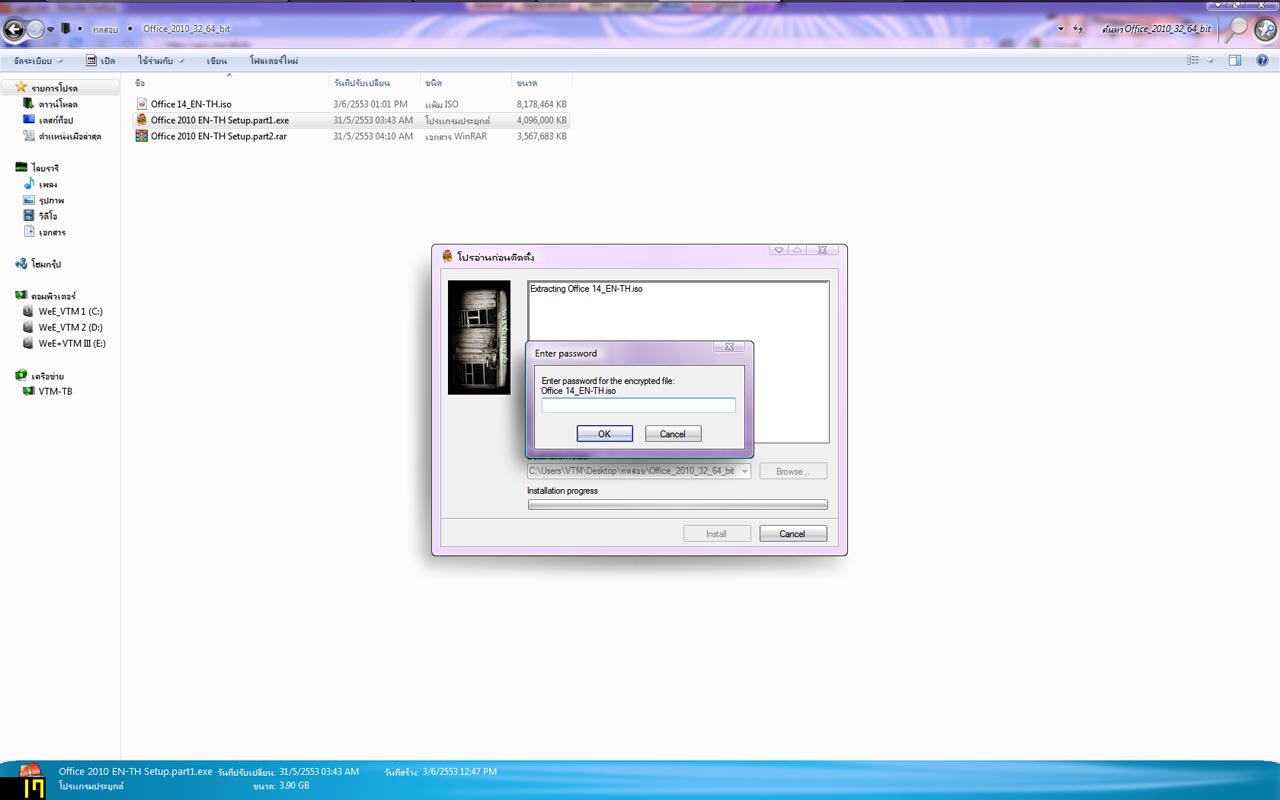
Task: Open the recent locations dropdown arrow
Action: click(52, 29)
